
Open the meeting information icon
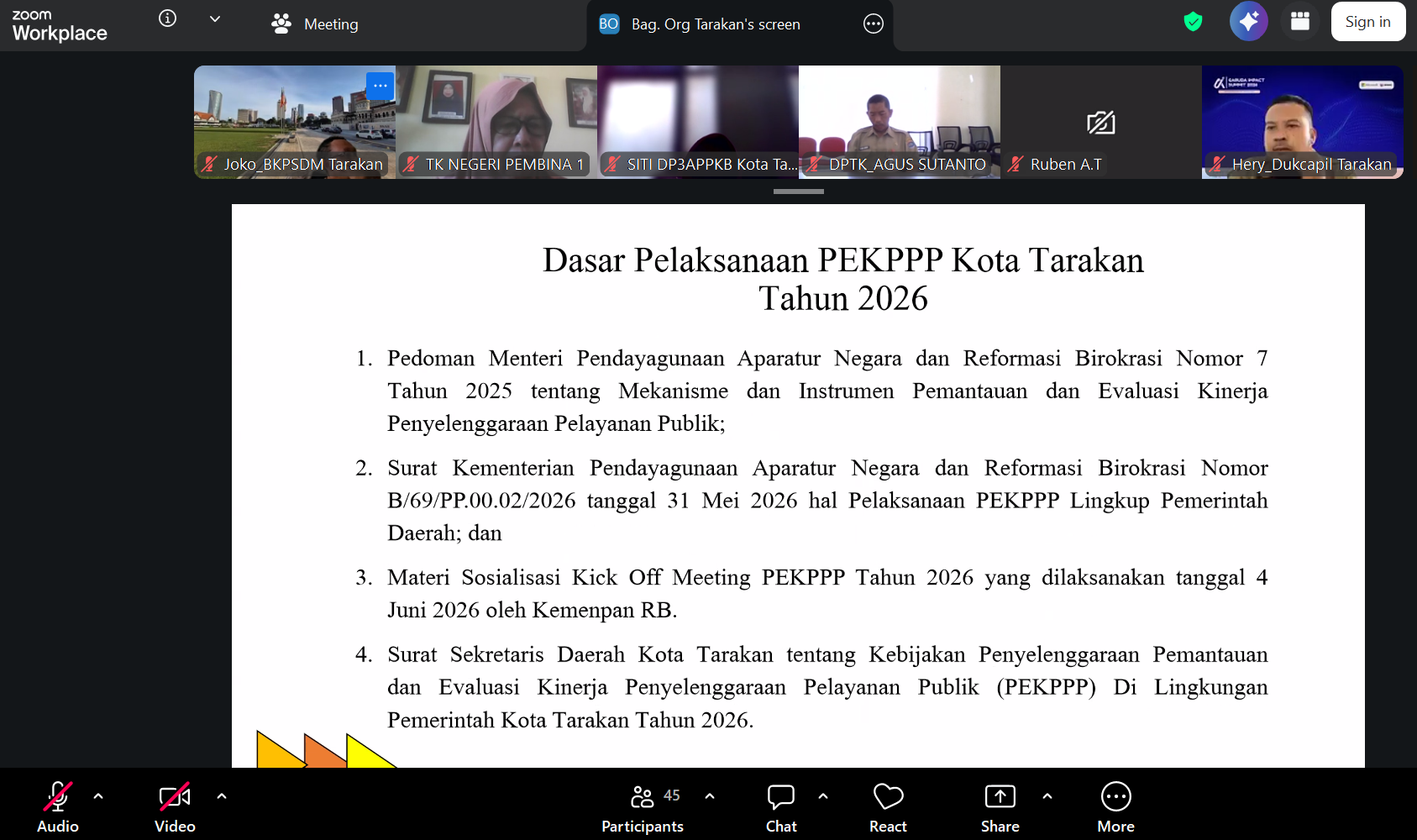tap(168, 18)
